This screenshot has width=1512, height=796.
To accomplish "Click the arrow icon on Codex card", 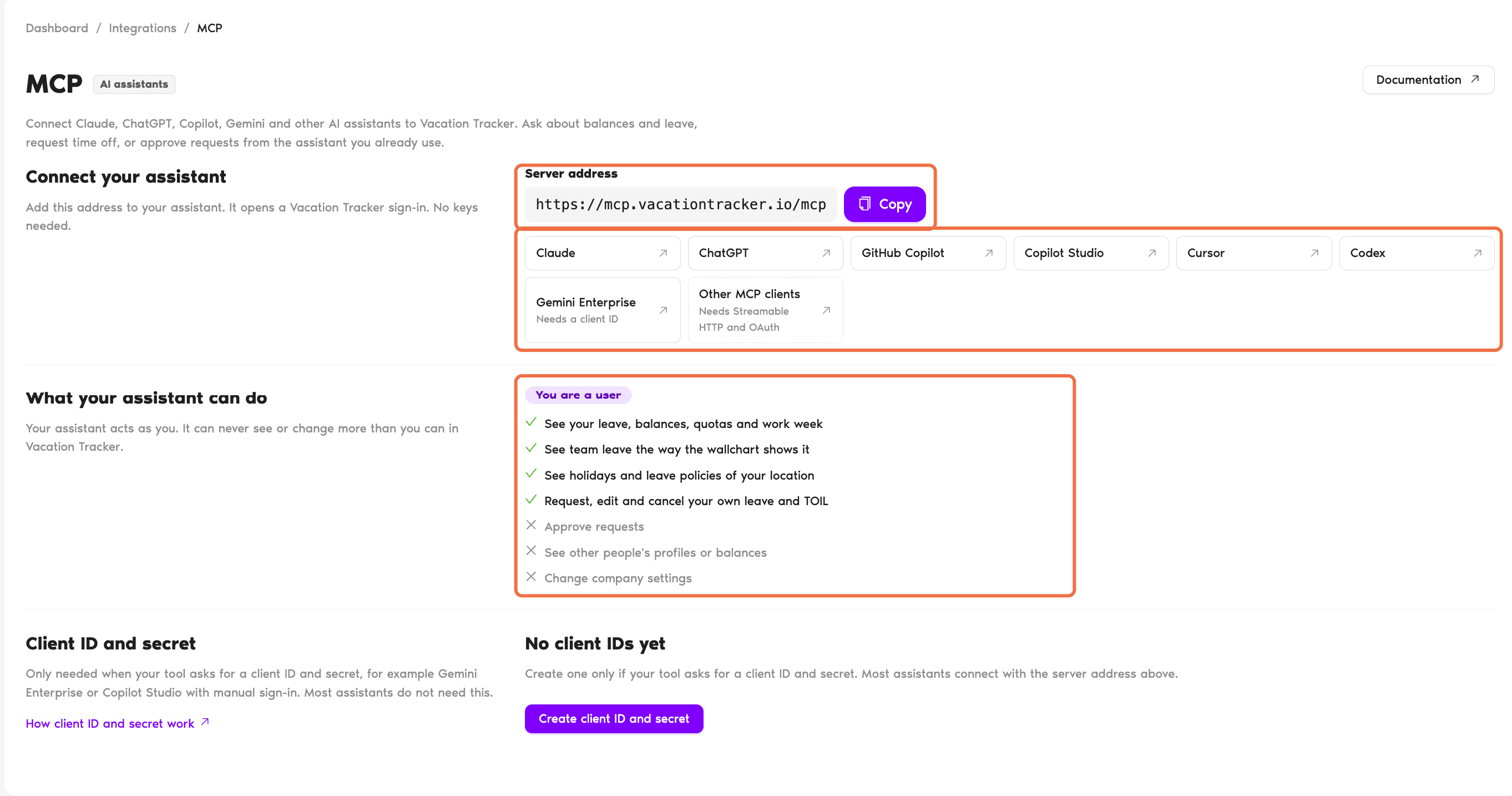I will tap(1478, 253).
